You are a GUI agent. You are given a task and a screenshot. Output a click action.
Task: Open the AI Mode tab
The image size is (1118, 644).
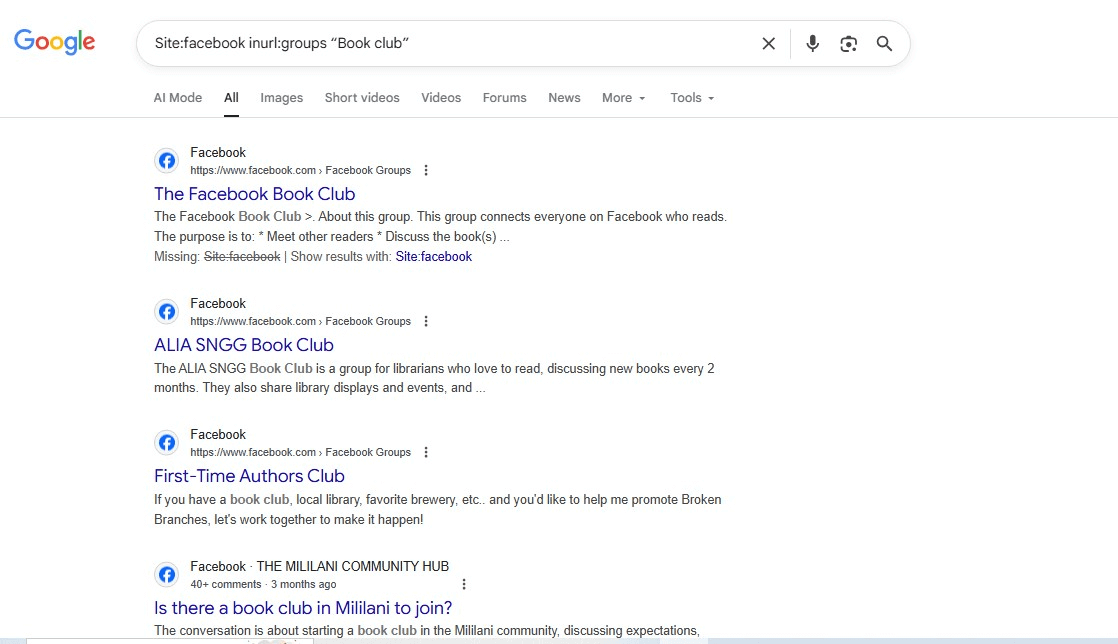[177, 97]
